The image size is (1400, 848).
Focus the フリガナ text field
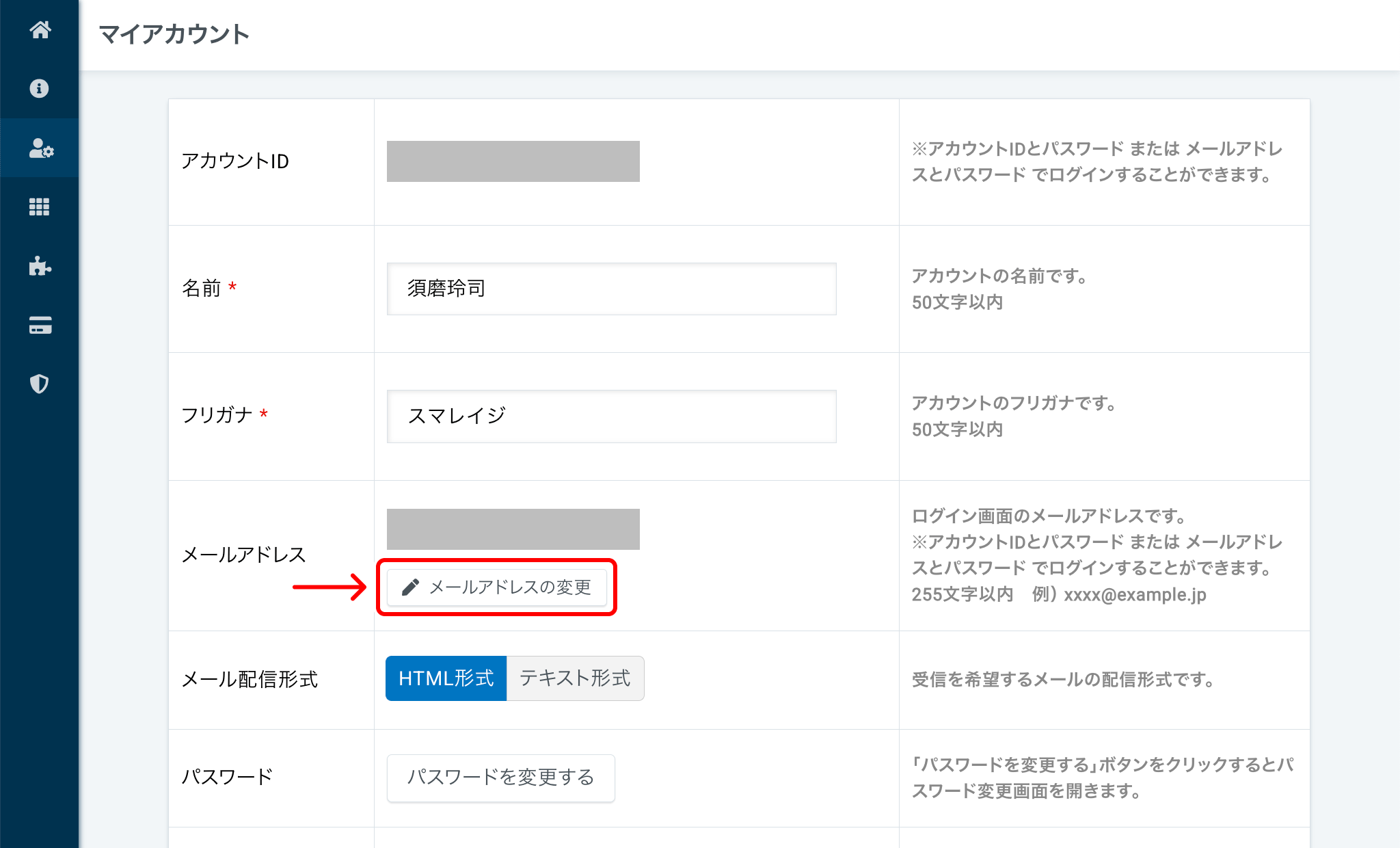tap(611, 416)
